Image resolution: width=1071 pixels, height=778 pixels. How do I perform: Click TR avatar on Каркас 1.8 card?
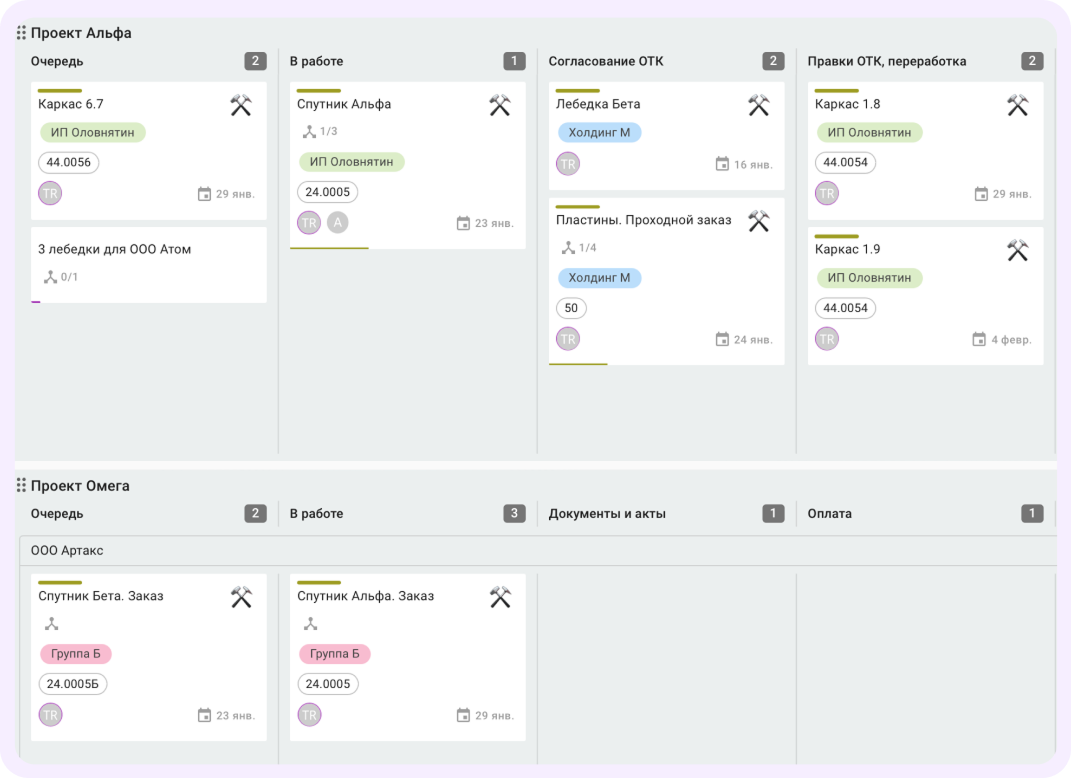(x=827, y=193)
